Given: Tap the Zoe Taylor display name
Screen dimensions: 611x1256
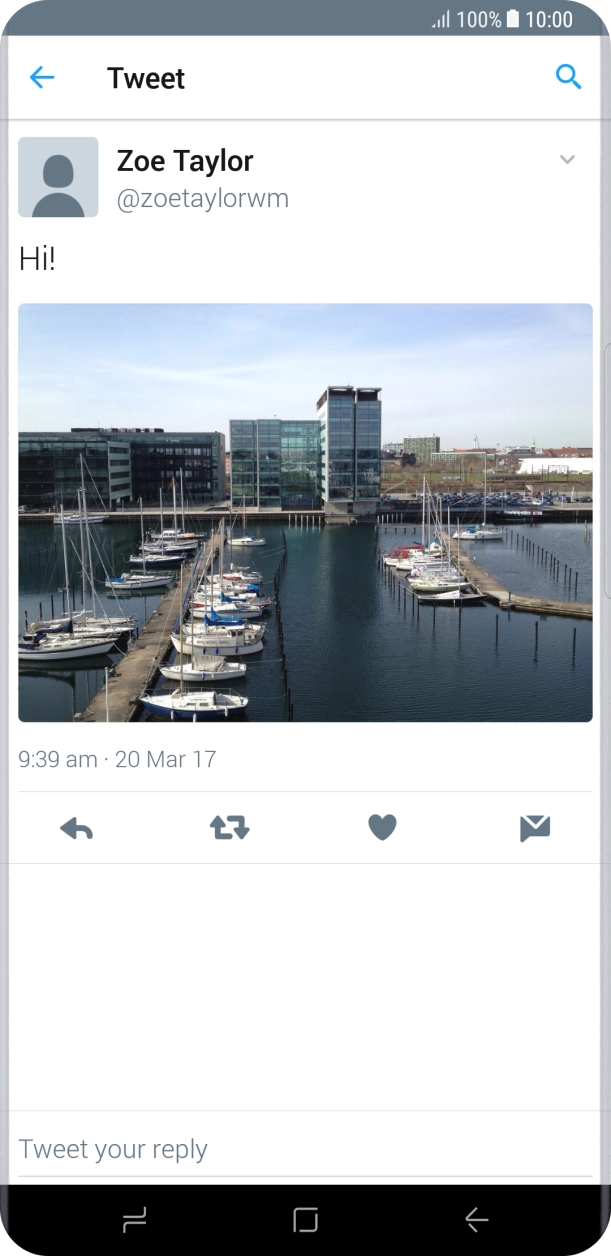Looking at the screenshot, I should point(185,160).
